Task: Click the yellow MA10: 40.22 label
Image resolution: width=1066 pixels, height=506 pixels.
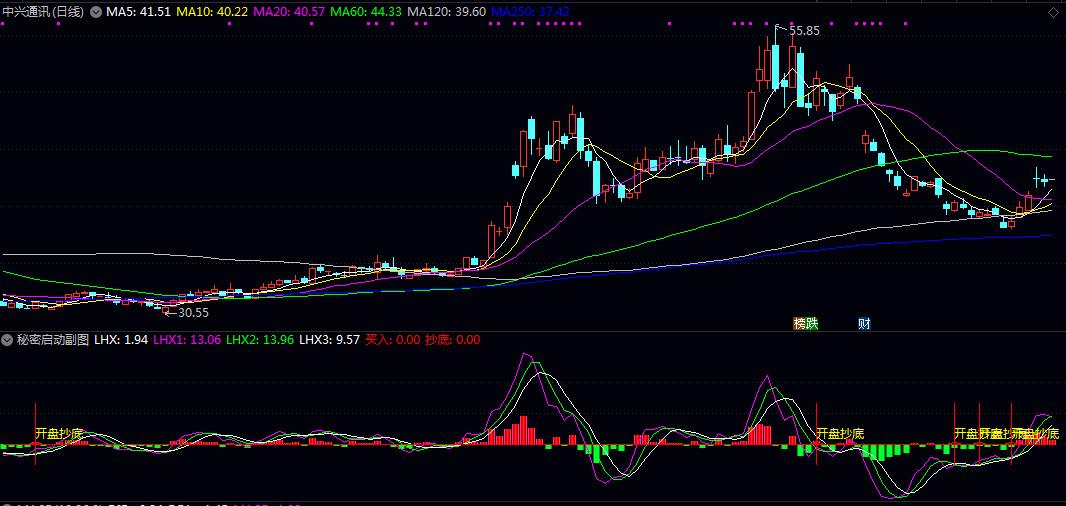Action: point(211,12)
